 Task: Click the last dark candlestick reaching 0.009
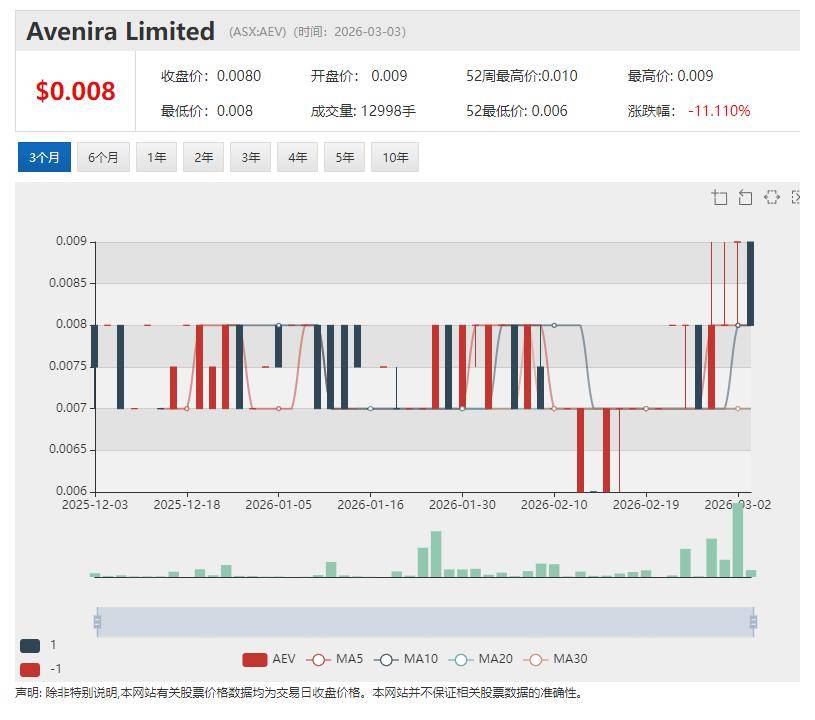pos(751,283)
